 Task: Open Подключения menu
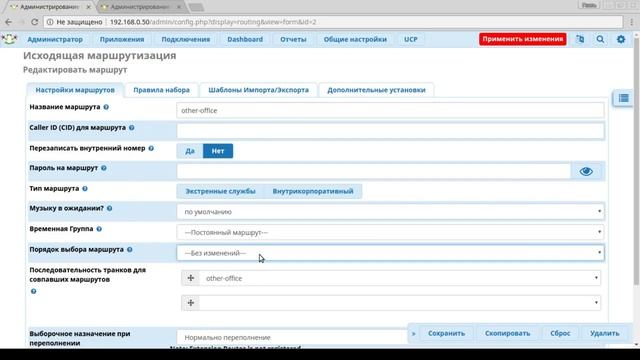(186, 39)
